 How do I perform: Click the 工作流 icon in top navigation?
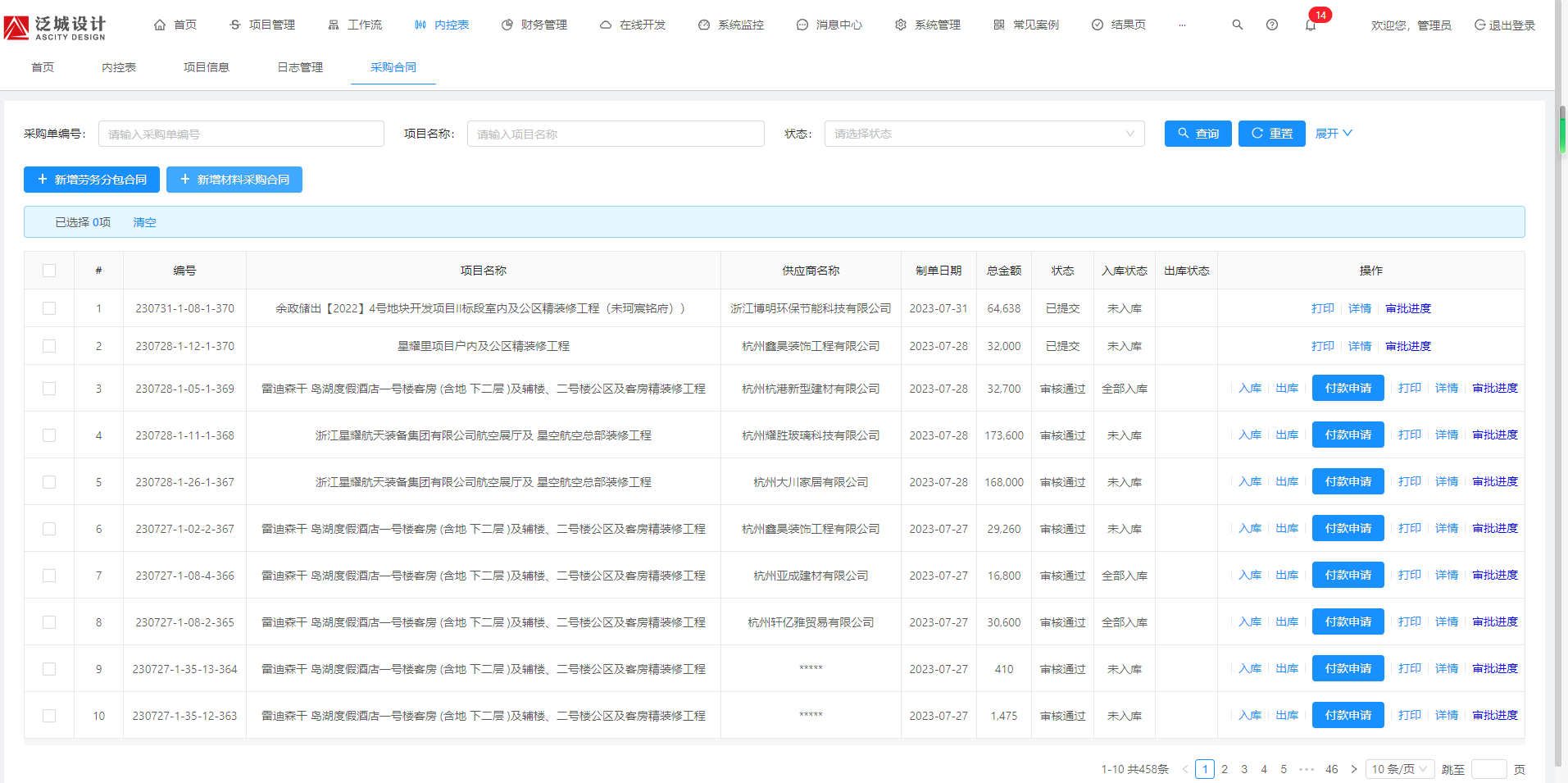[334, 25]
